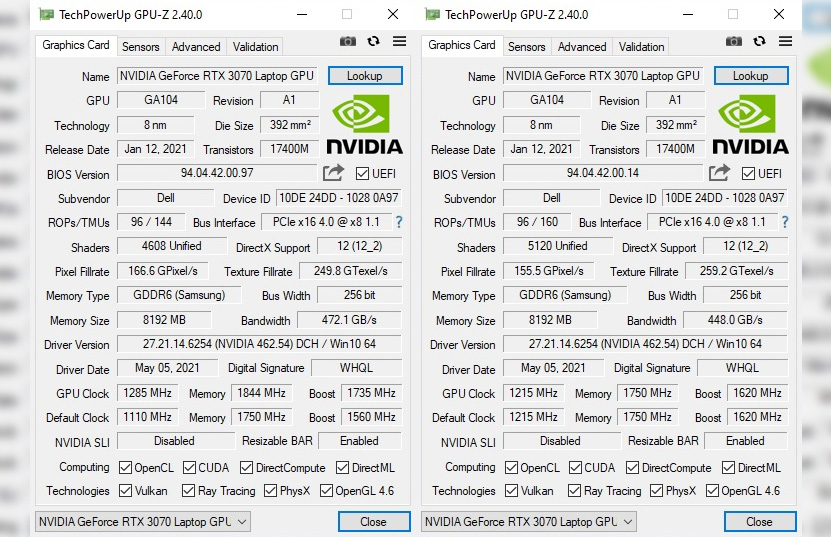Click Driver Version field in left window
The image size is (831, 537).
(x=259, y=344)
